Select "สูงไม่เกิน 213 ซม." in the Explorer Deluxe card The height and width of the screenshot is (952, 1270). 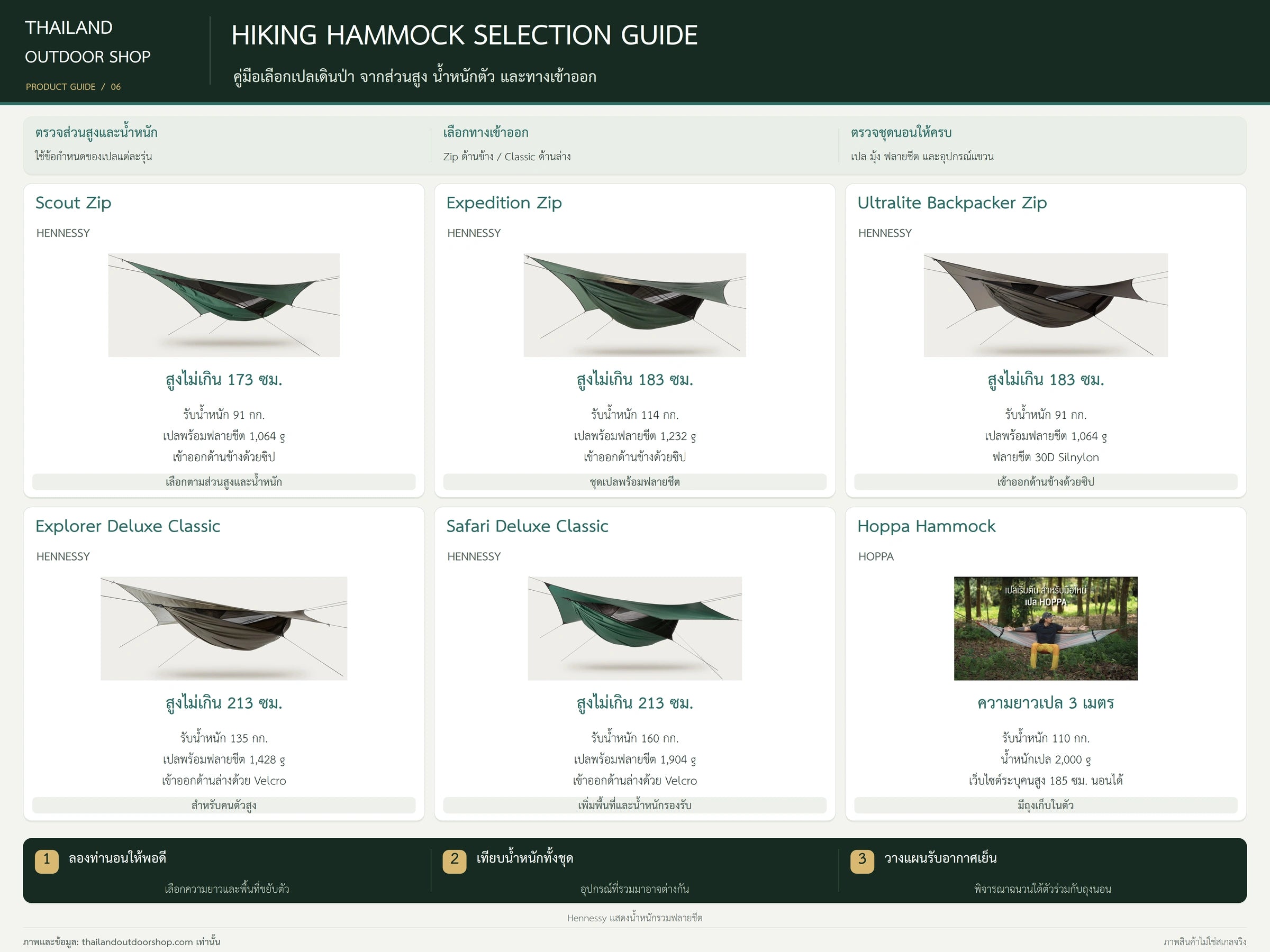224,703
